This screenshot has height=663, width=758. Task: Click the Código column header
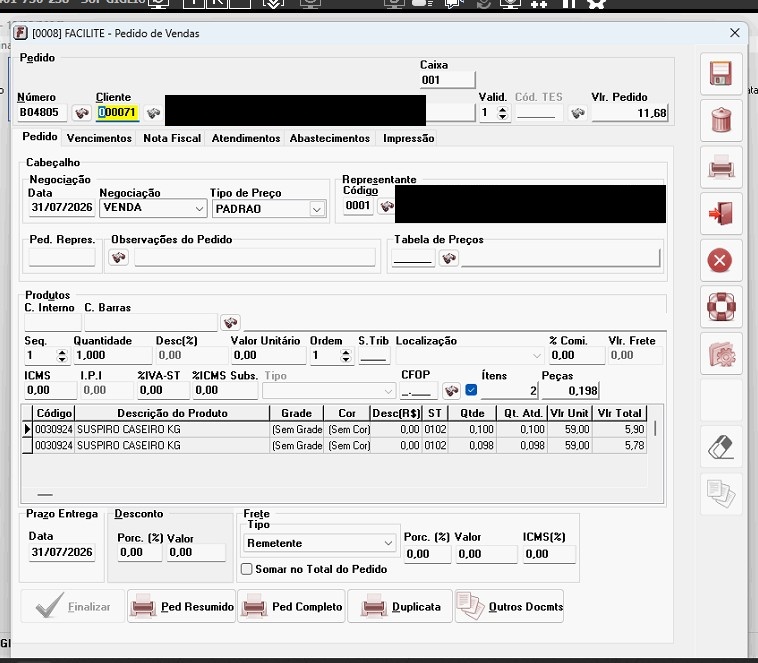pyautogui.click(x=54, y=413)
